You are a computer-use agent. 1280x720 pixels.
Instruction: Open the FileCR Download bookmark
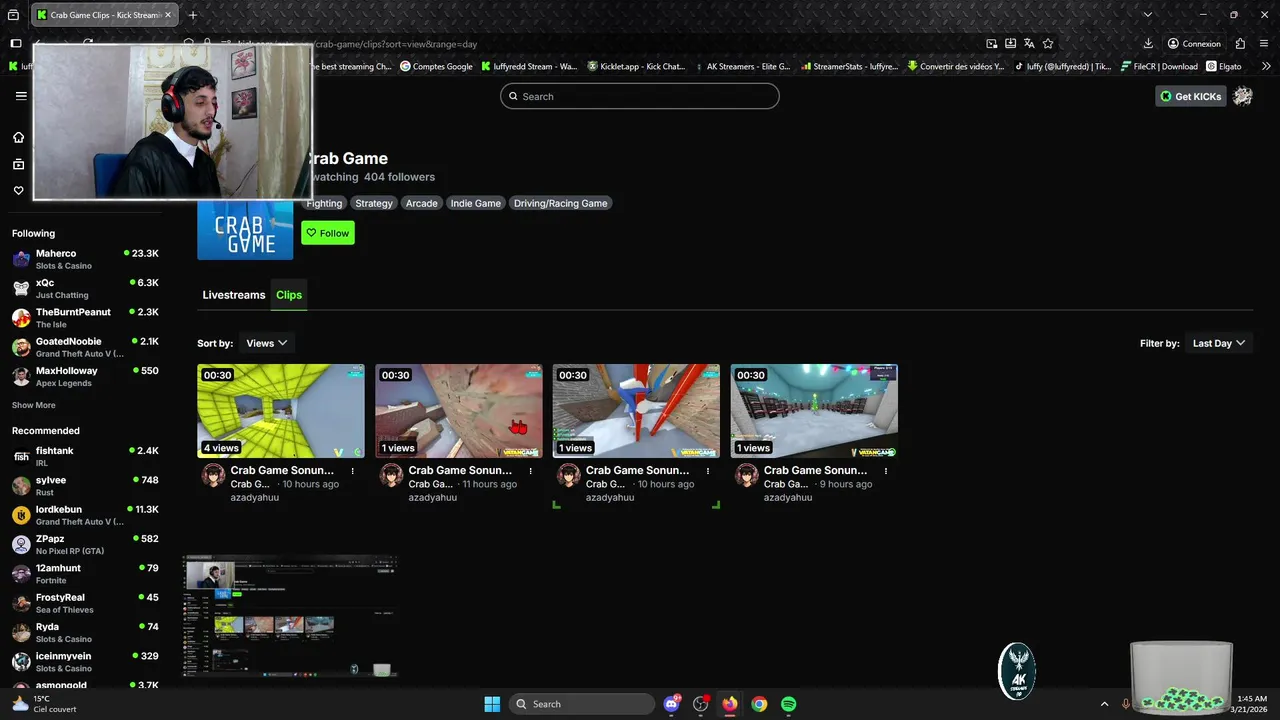click(x=1159, y=66)
